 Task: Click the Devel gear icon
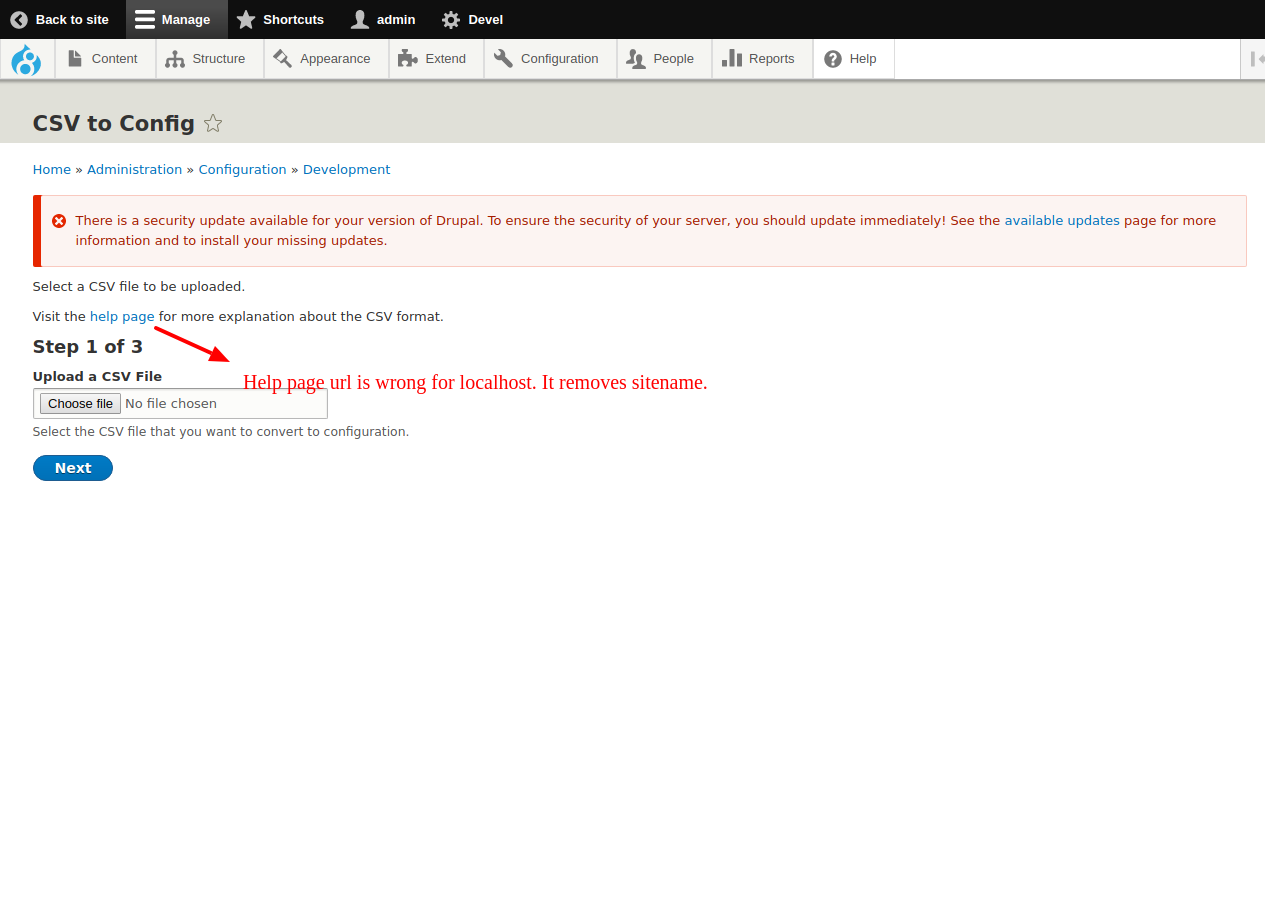click(451, 19)
